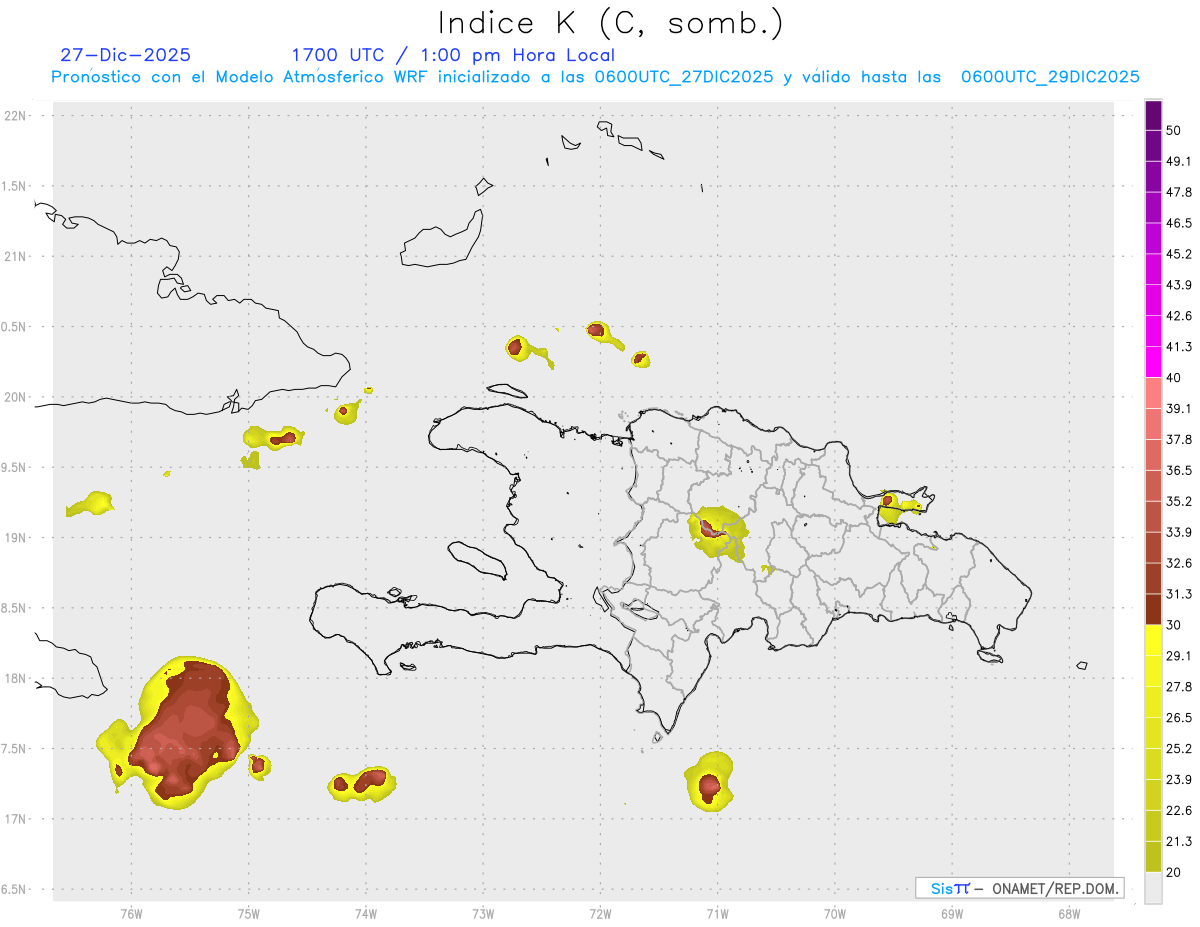Viewport: 1200px width, 927px height.
Task: Click the legend value '42.6'
Action: coord(1179,316)
